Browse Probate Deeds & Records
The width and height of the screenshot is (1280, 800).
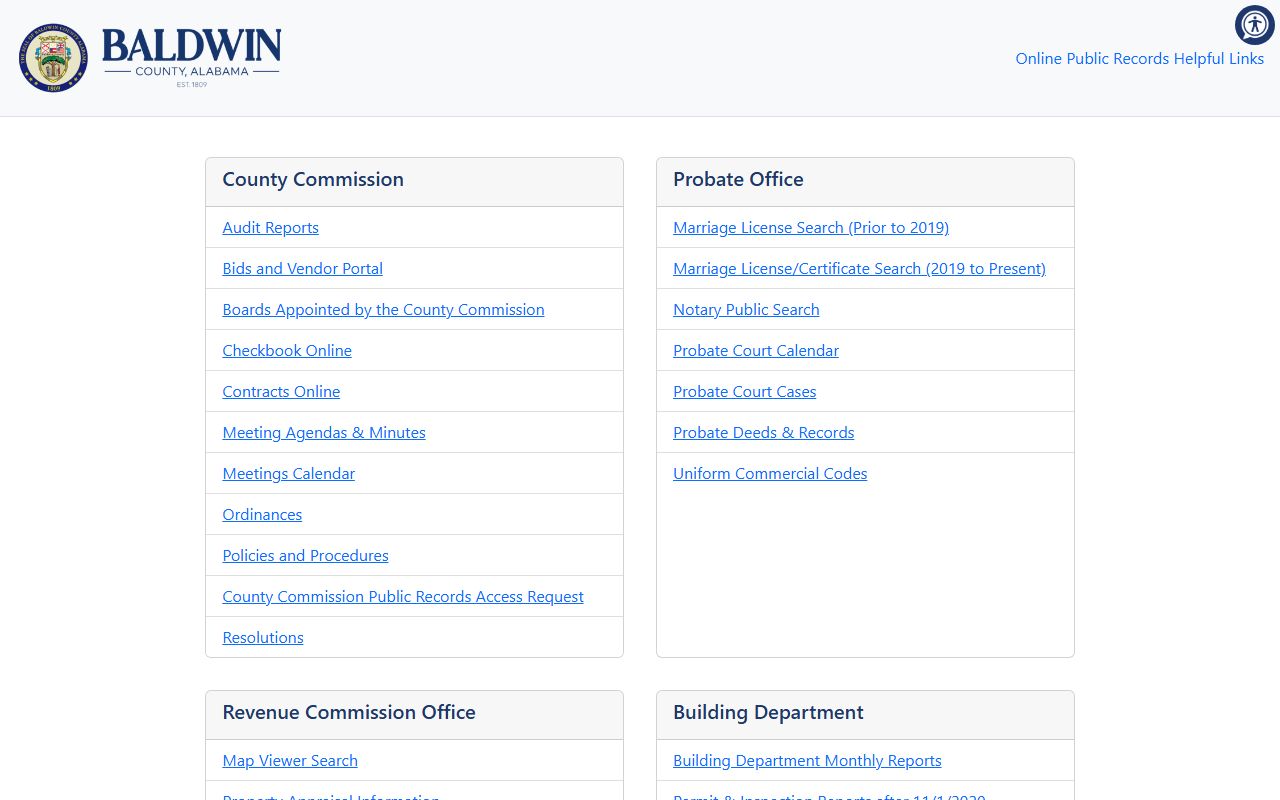coord(763,433)
